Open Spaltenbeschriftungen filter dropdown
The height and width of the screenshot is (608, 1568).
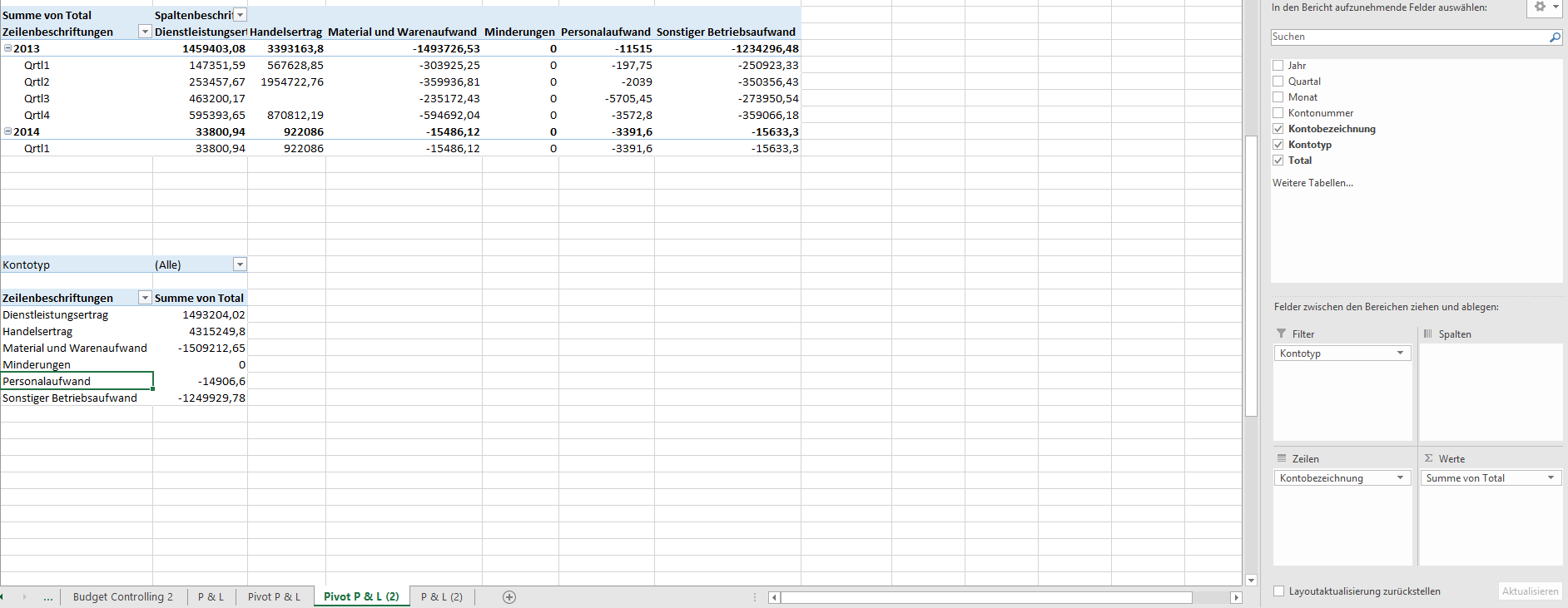coord(240,15)
